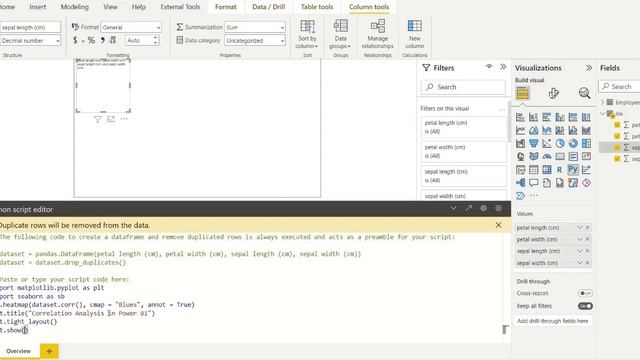
Task: Pick the map visual icon
Action: click(x=520, y=157)
